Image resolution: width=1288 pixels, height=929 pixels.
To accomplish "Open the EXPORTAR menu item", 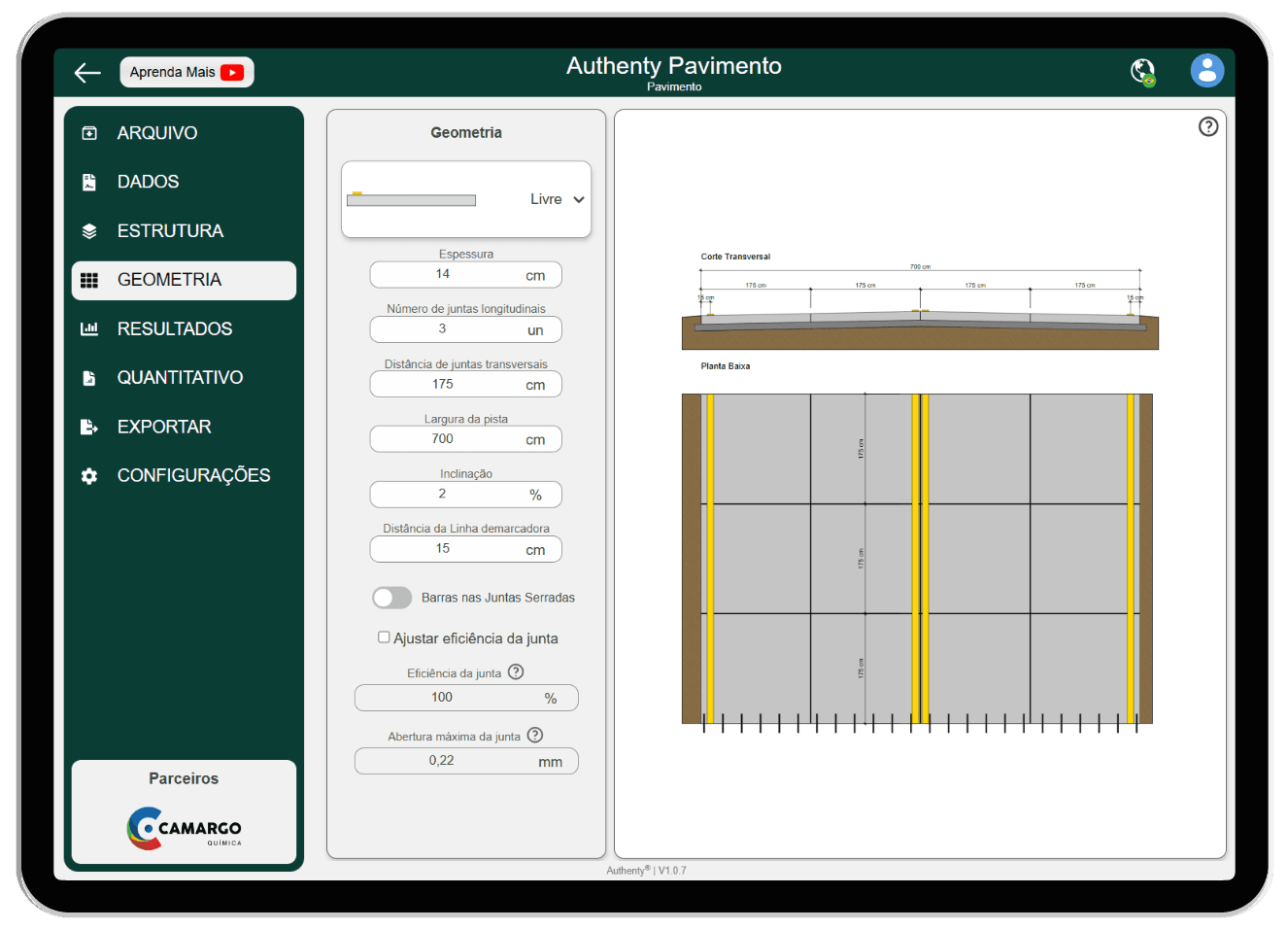I will pos(184,427).
